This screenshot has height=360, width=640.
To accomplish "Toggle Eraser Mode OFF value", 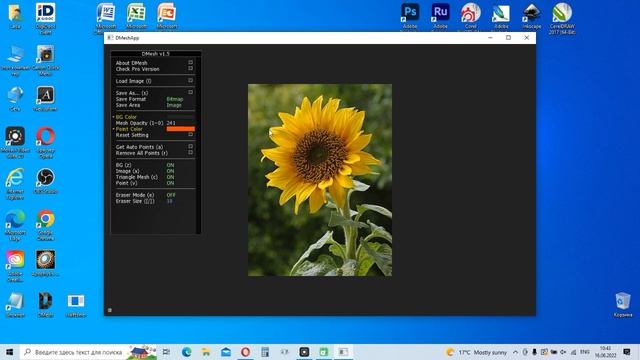I will 171,195.
